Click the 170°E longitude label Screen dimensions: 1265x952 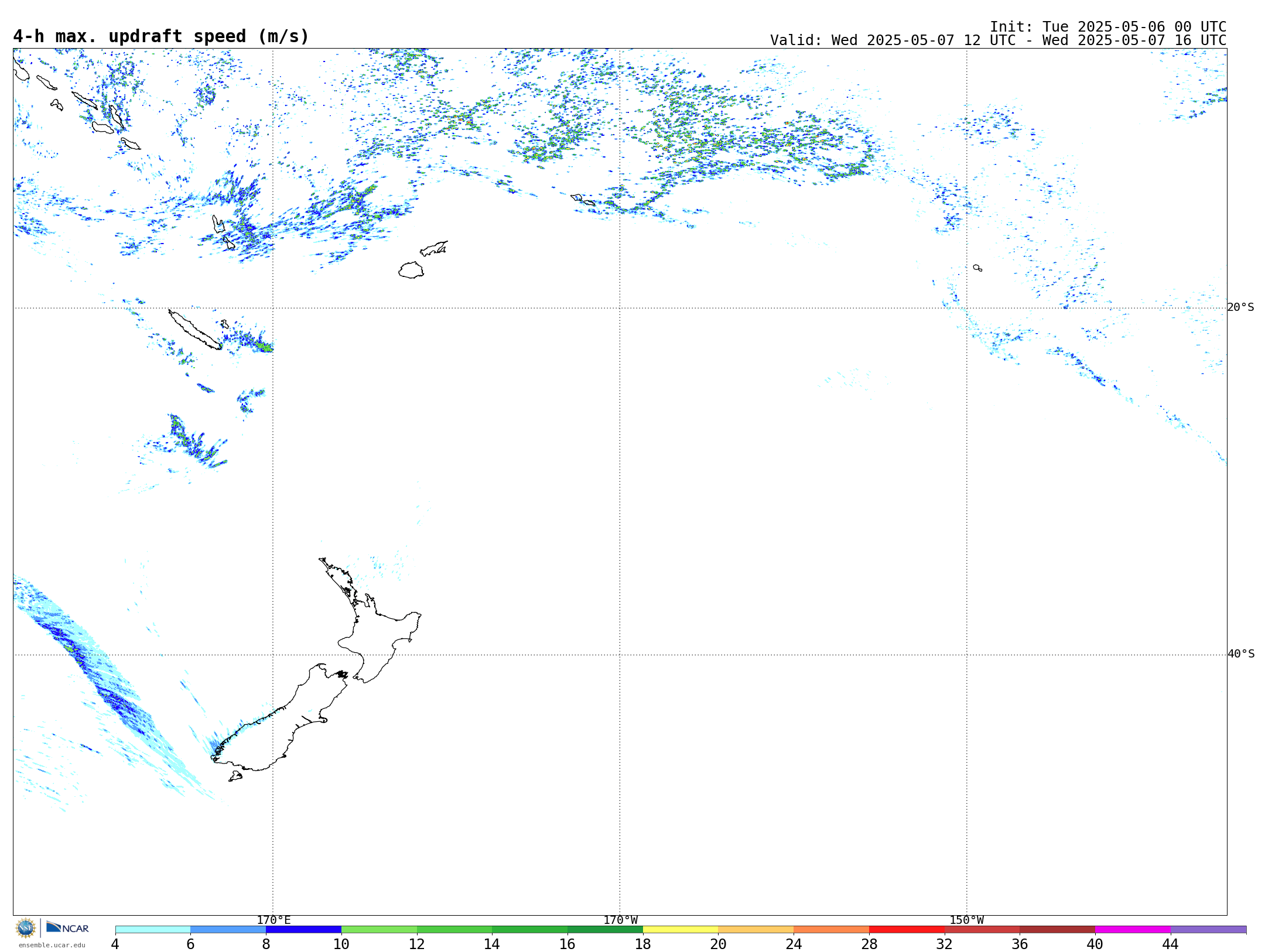273,920
